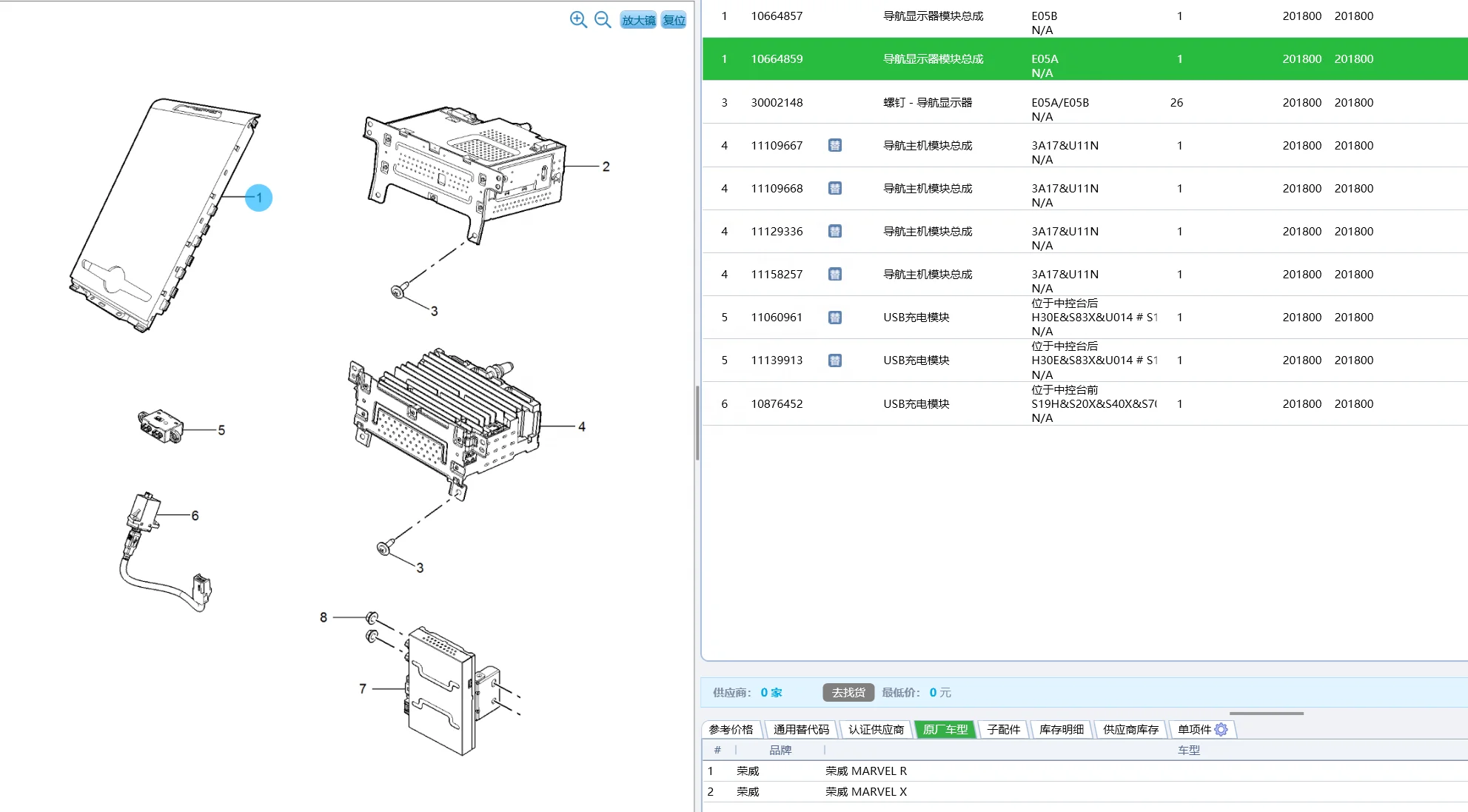
Task: Open replacement icon for part 11109667
Action: [834, 145]
